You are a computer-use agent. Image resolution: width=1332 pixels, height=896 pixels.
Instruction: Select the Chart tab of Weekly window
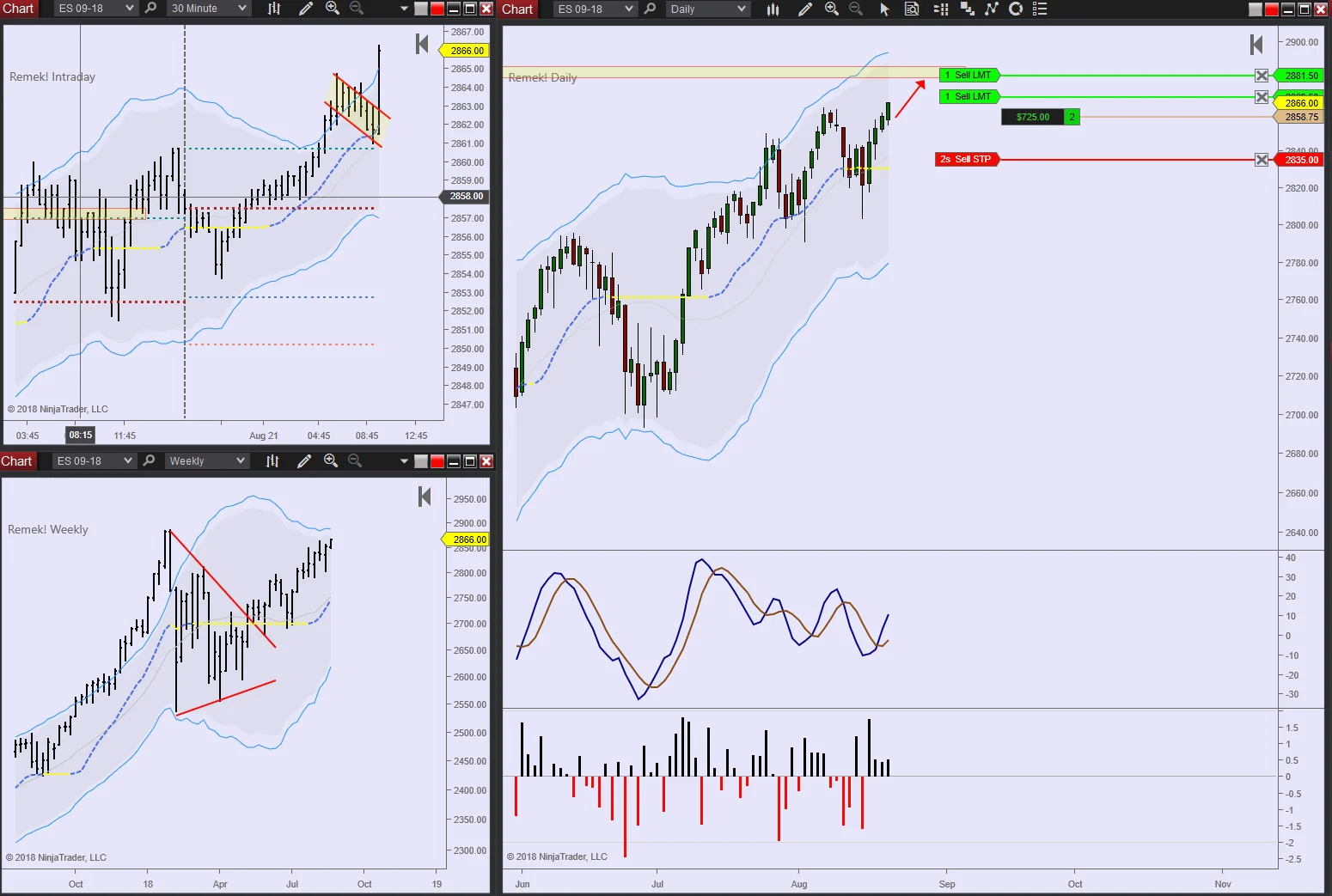[17, 460]
